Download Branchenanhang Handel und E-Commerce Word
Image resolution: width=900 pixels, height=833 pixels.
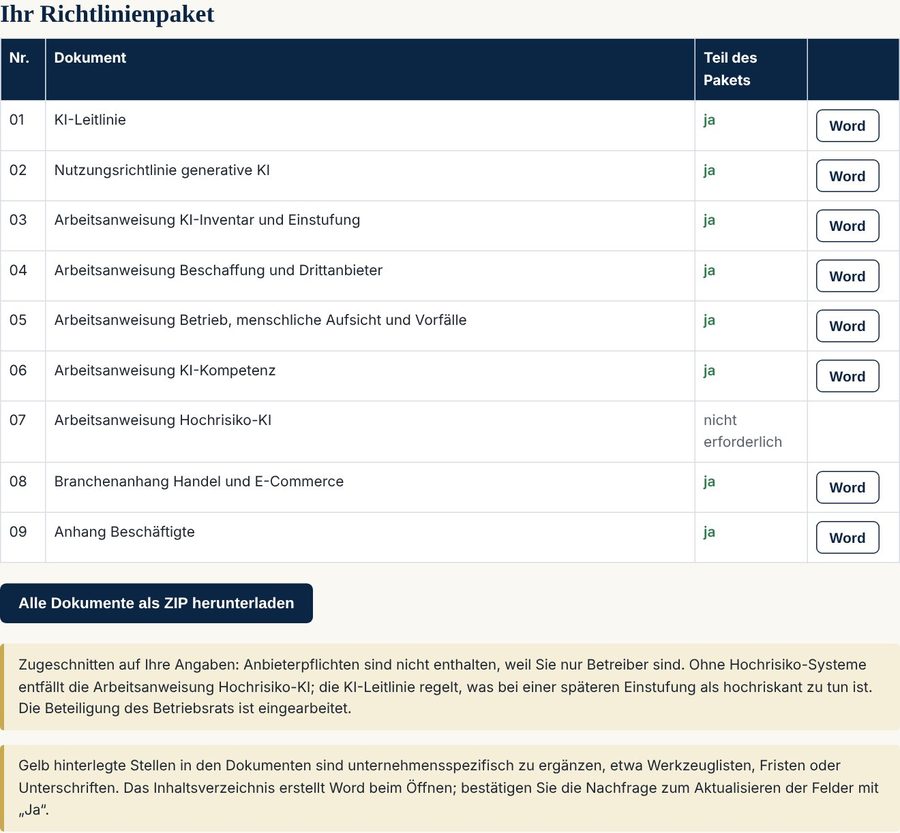click(847, 487)
